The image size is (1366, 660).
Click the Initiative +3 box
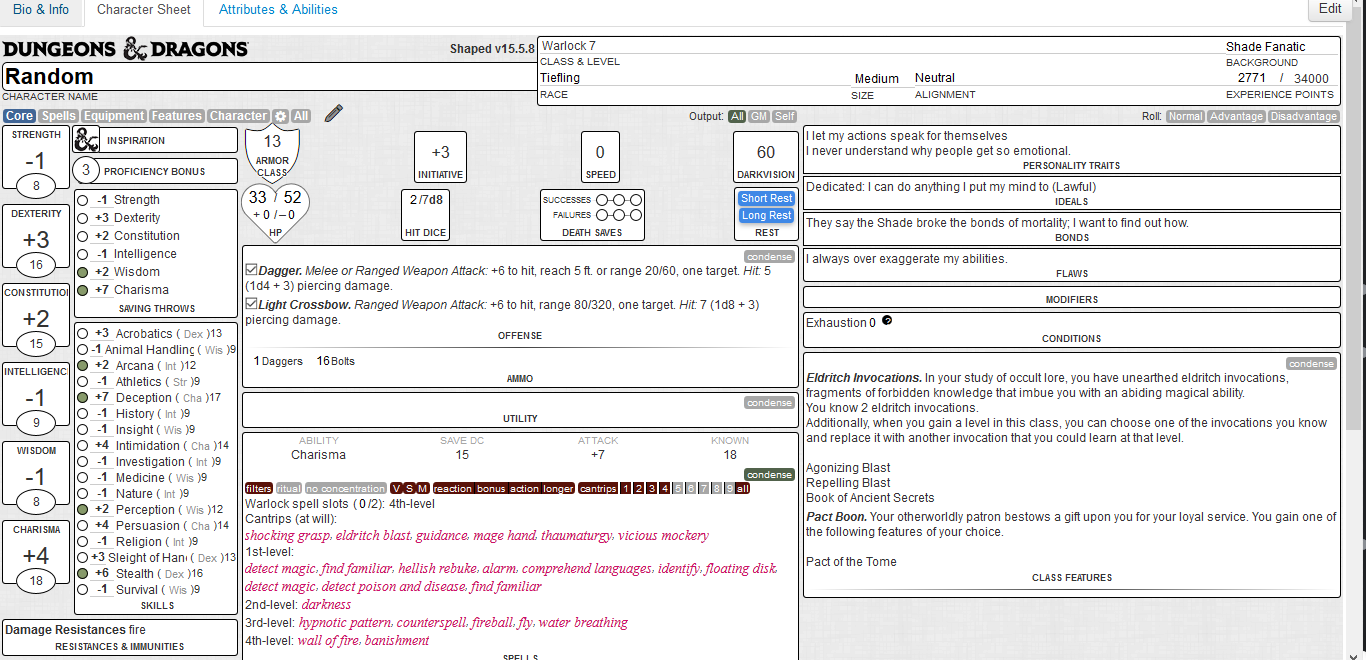(440, 158)
